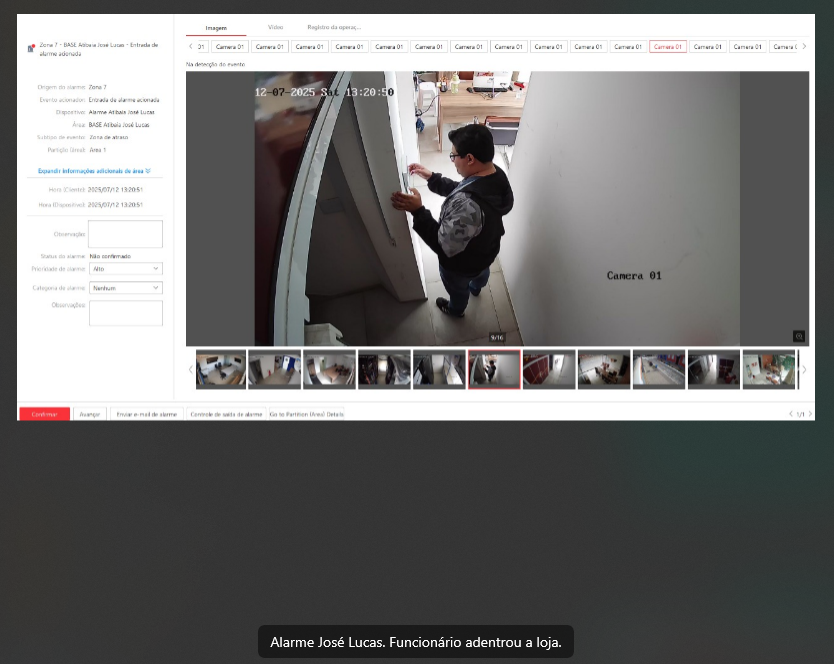Viewport: 834px width, 664px height.
Task: Click the Enviar e-mail de alarme button
Action: tap(146, 414)
